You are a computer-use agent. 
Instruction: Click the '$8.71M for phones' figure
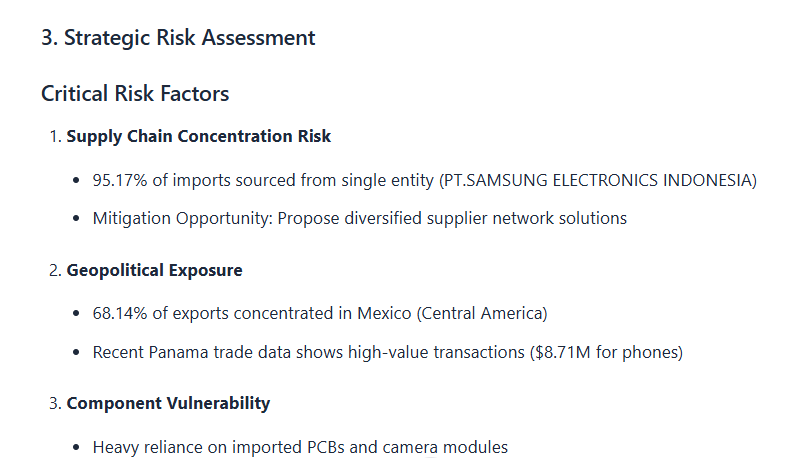606,352
